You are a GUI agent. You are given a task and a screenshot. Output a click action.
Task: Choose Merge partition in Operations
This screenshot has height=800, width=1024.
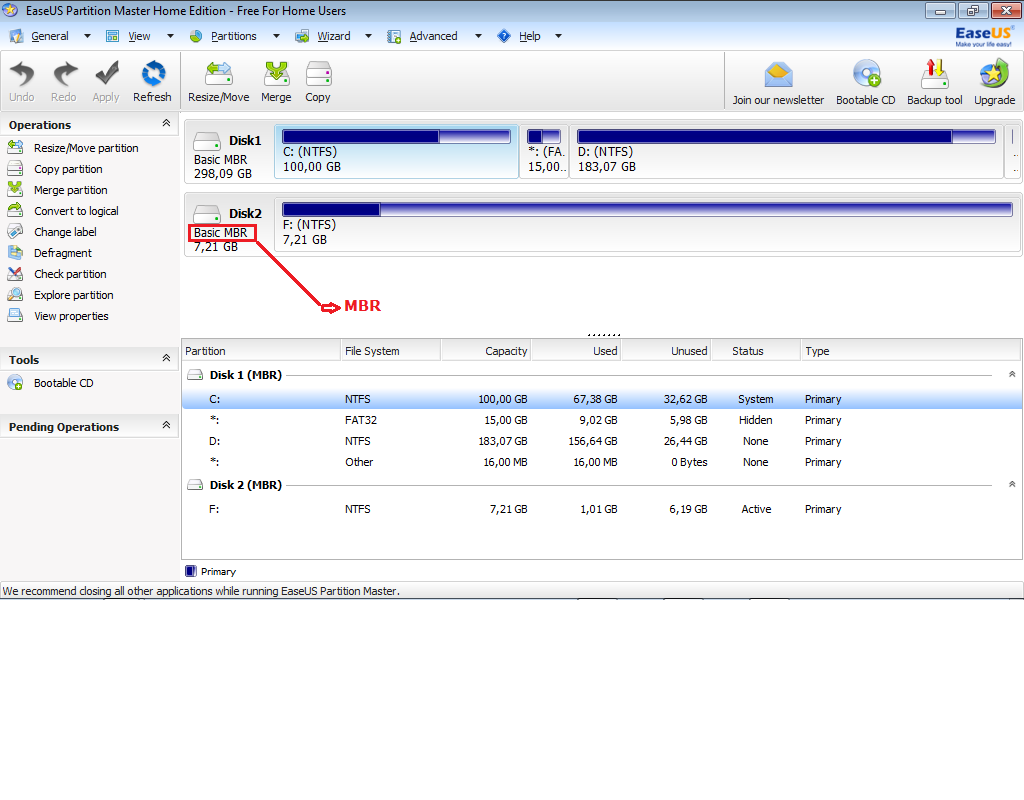tap(71, 190)
